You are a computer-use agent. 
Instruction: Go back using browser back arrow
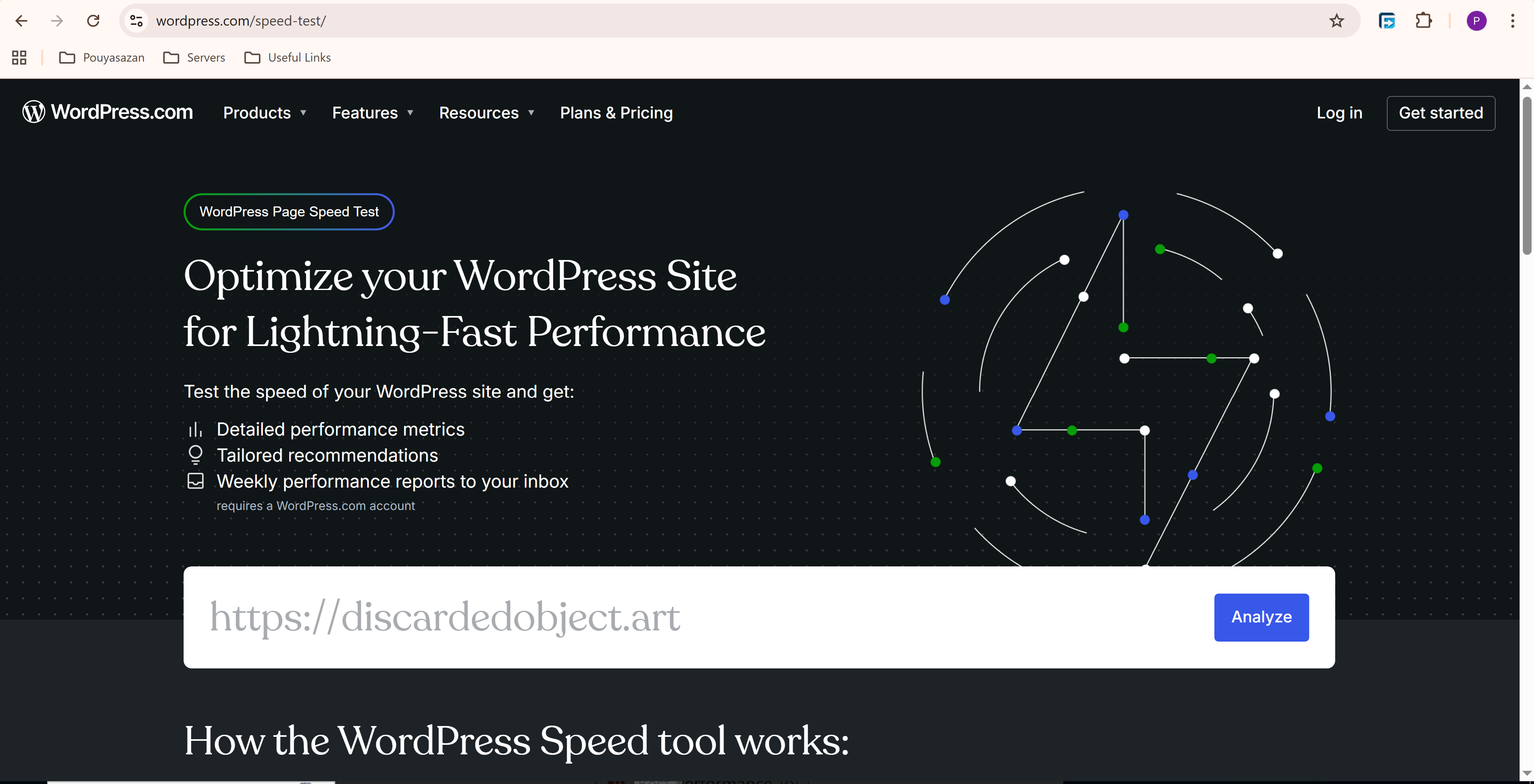point(22,21)
